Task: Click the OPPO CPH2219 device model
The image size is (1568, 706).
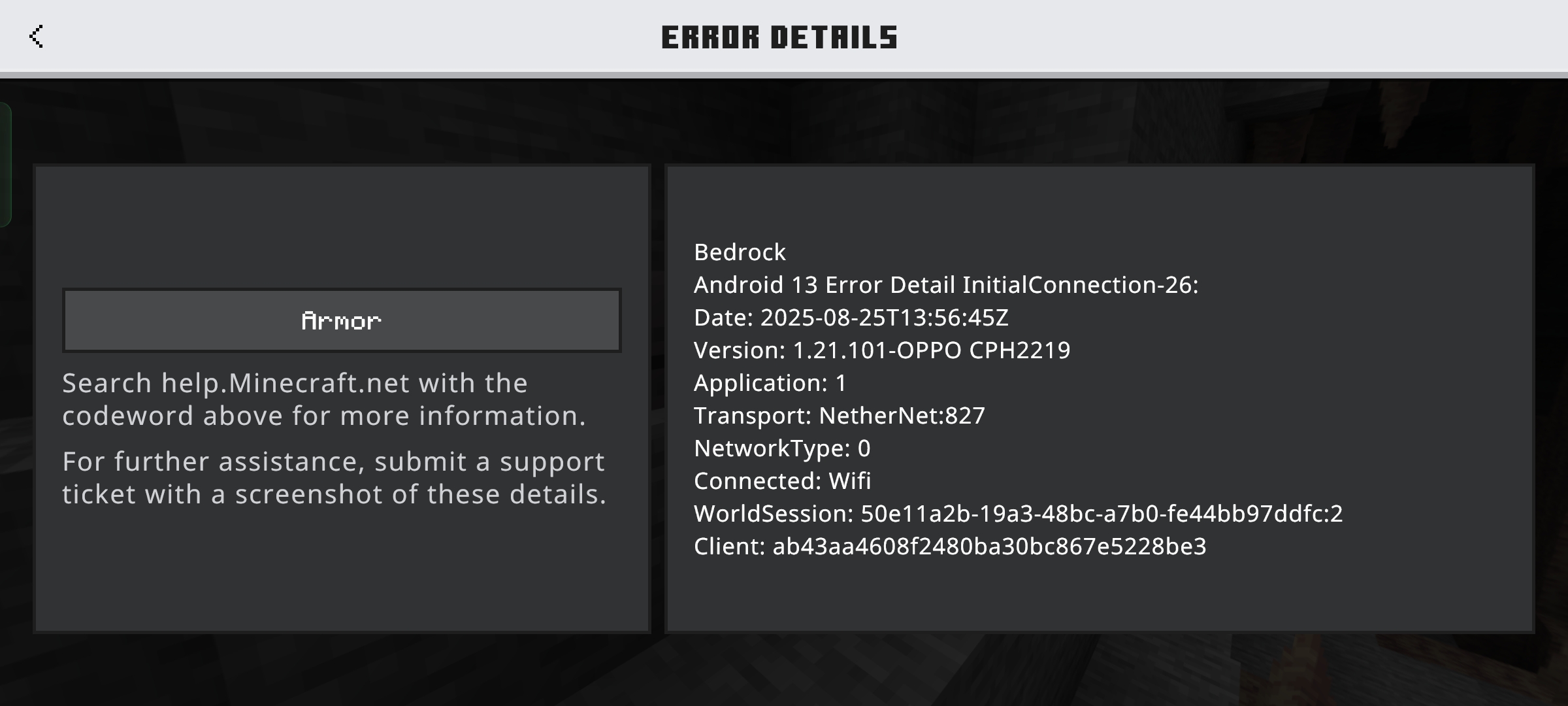Action: point(983,350)
